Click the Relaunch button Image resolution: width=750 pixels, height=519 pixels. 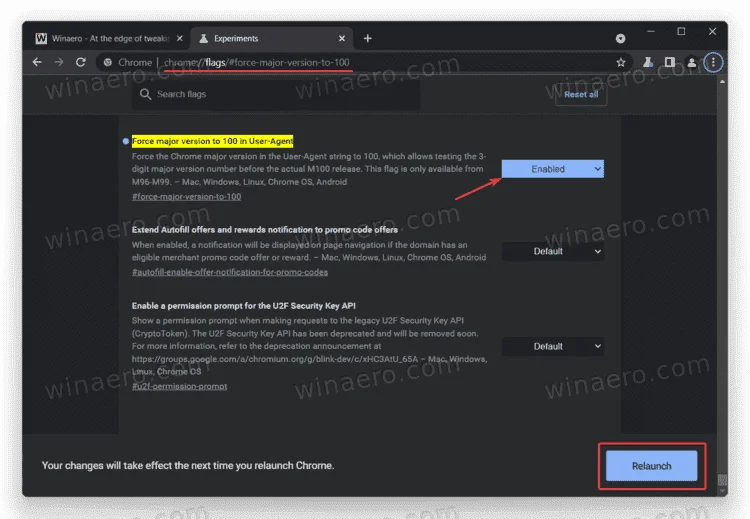pos(651,466)
